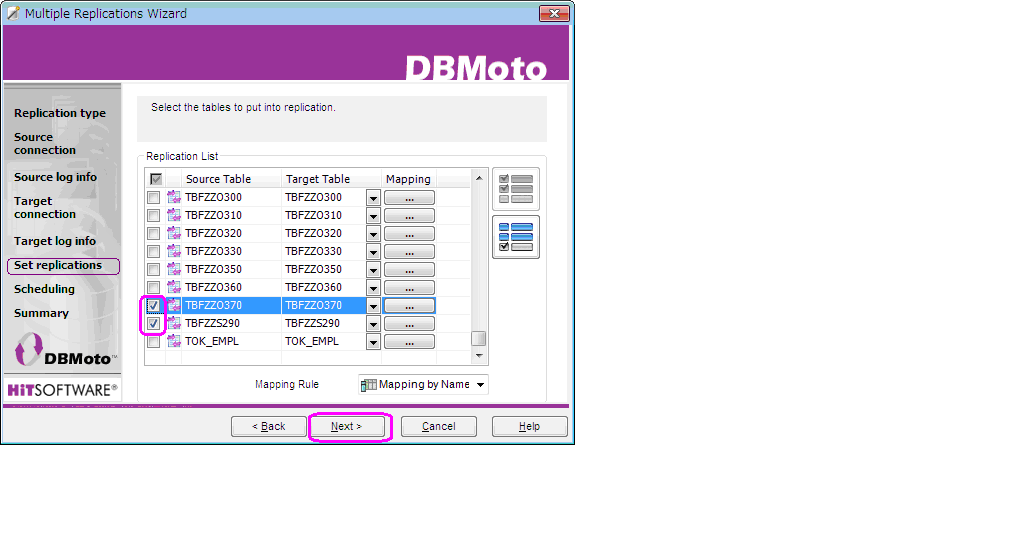Check the TBFZZO300 row checkbox
1017x559 pixels.
coord(154,197)
